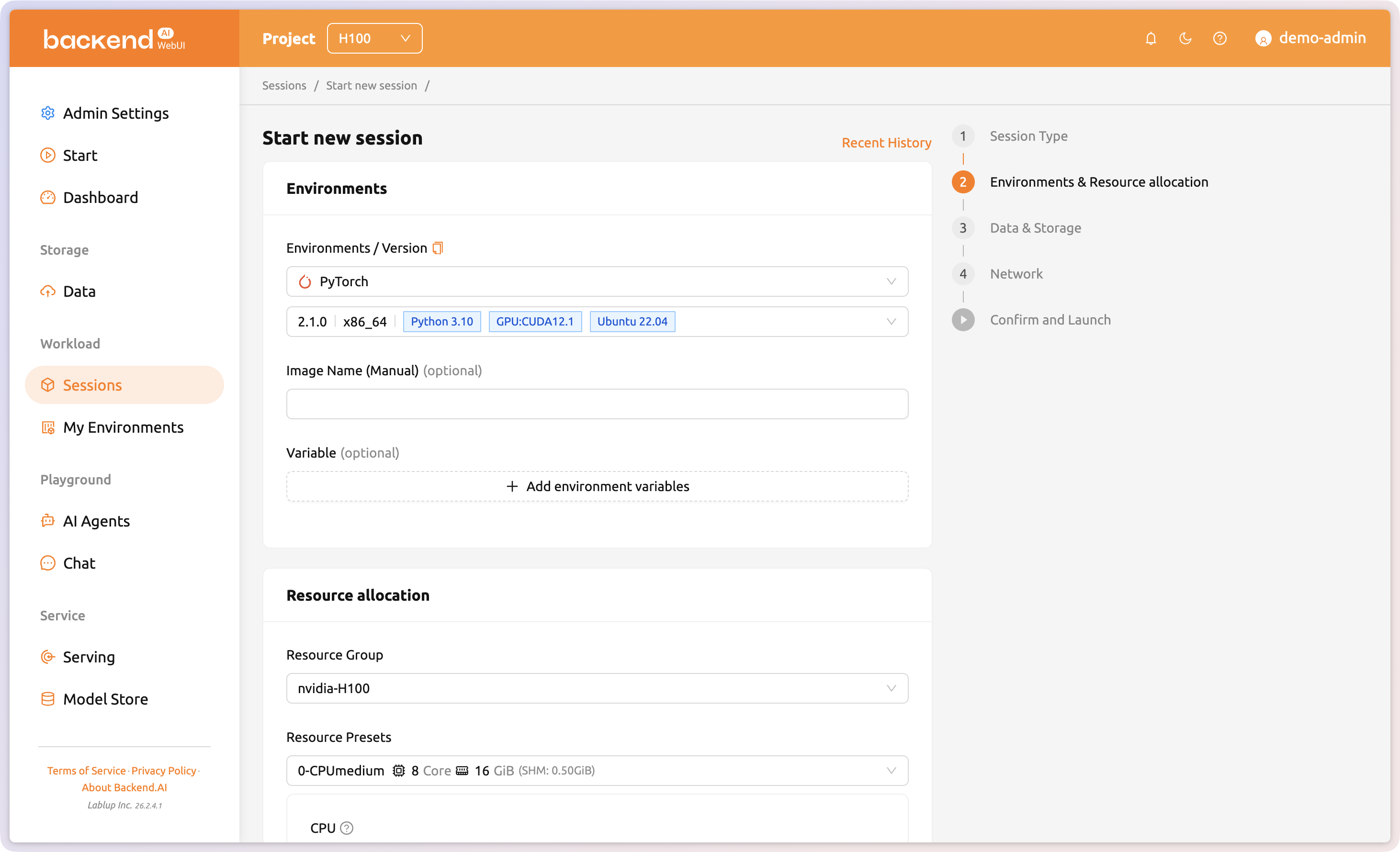Click the Image Name (Manual) input field
This screenshot has width=1400, height=852.
pos(597,404)
